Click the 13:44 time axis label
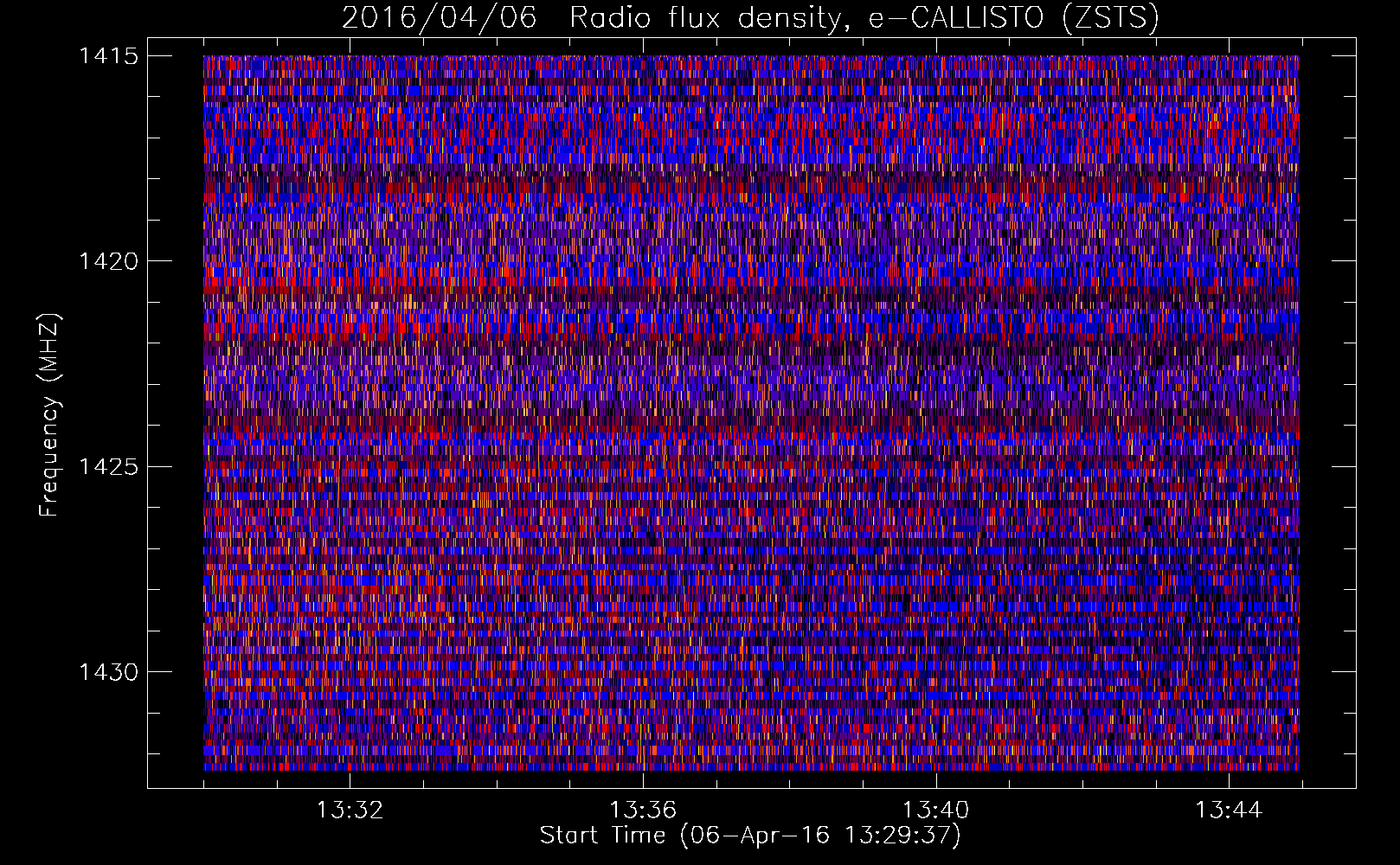This screenshot has width=1400, height=865. click(1229, 811)
